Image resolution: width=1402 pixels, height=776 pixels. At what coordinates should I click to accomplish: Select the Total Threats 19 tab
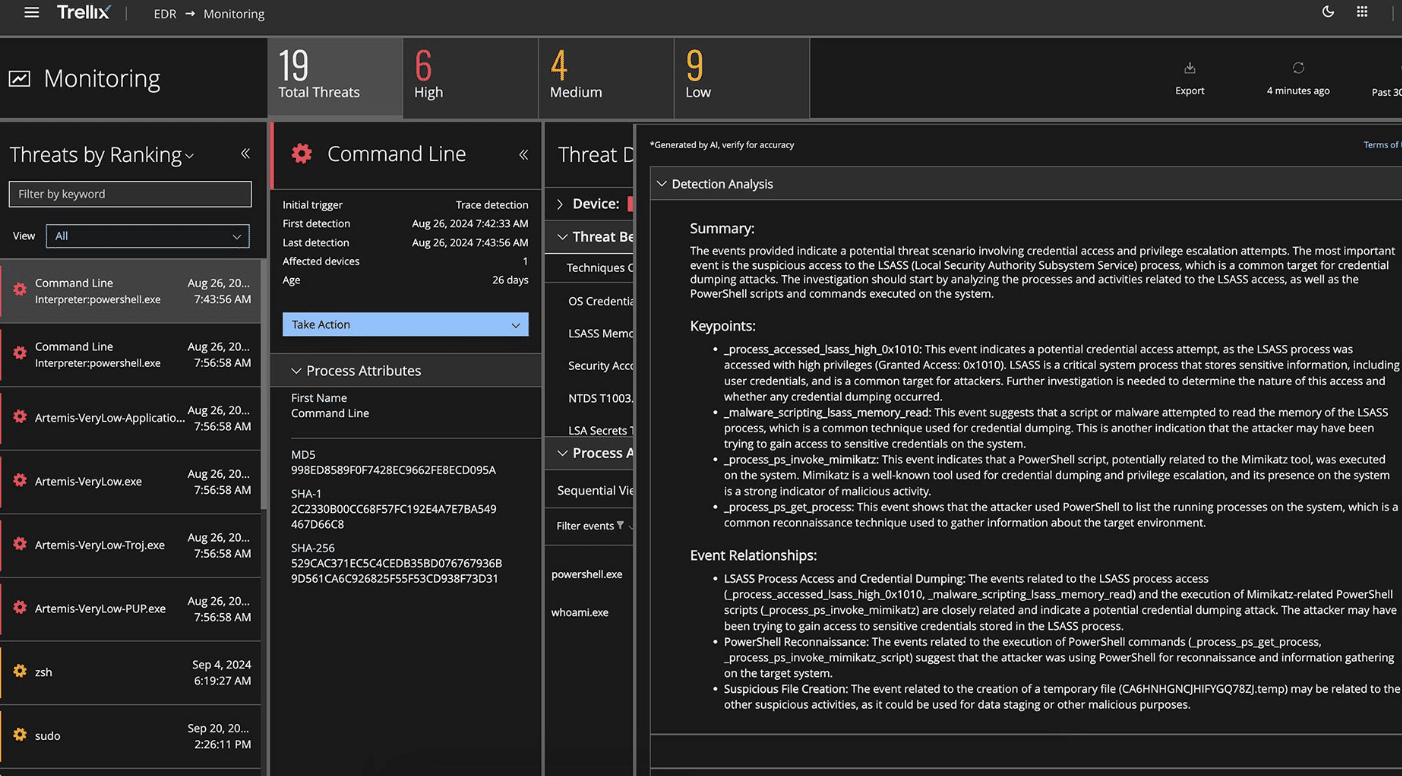[x=335, y=78]
